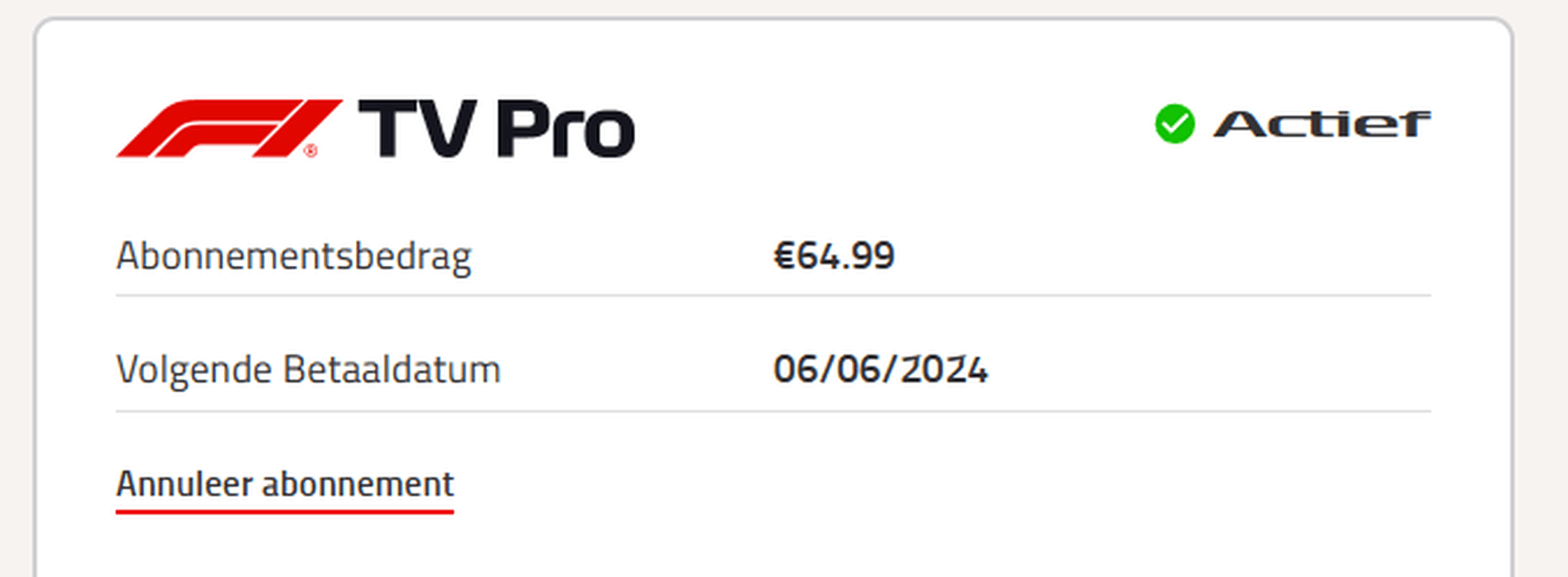
Task: Click the divider line under Volgende Betaaldatum row
Action: 773,412
